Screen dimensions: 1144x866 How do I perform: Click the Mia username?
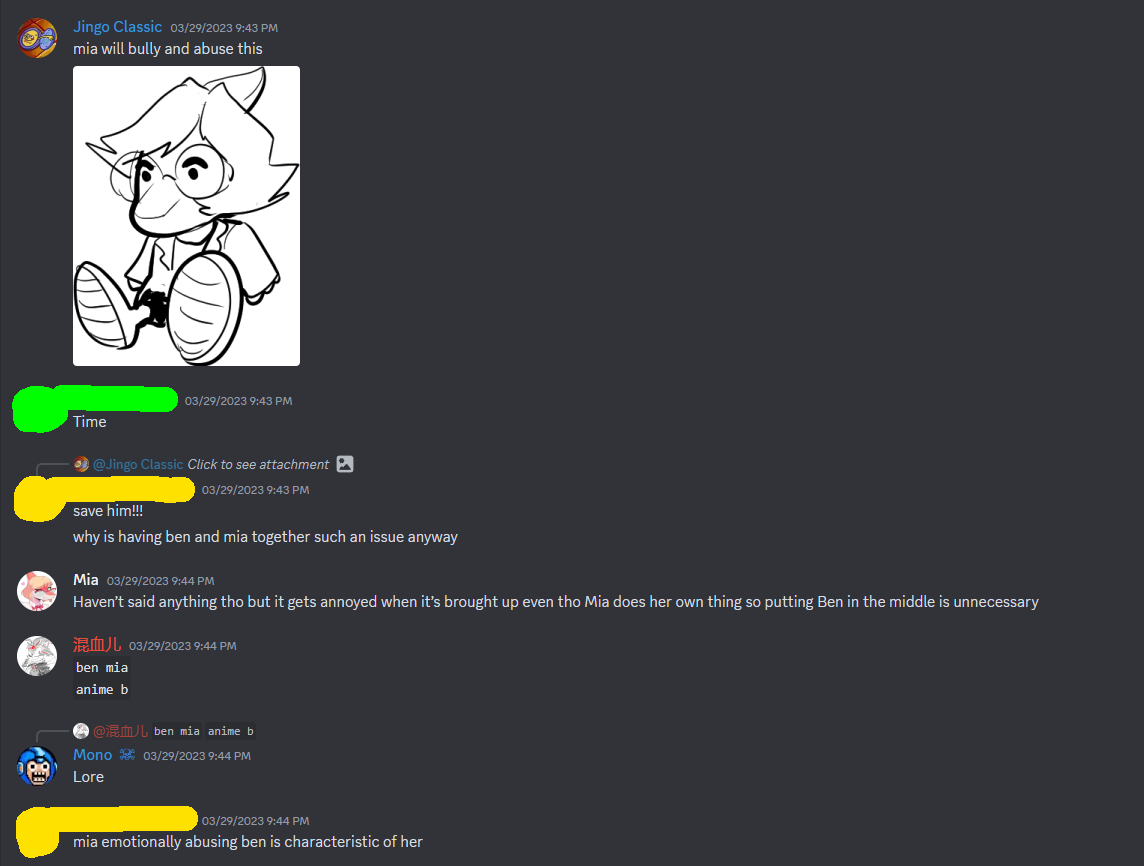pyautogui.click(x=85, y=579)
